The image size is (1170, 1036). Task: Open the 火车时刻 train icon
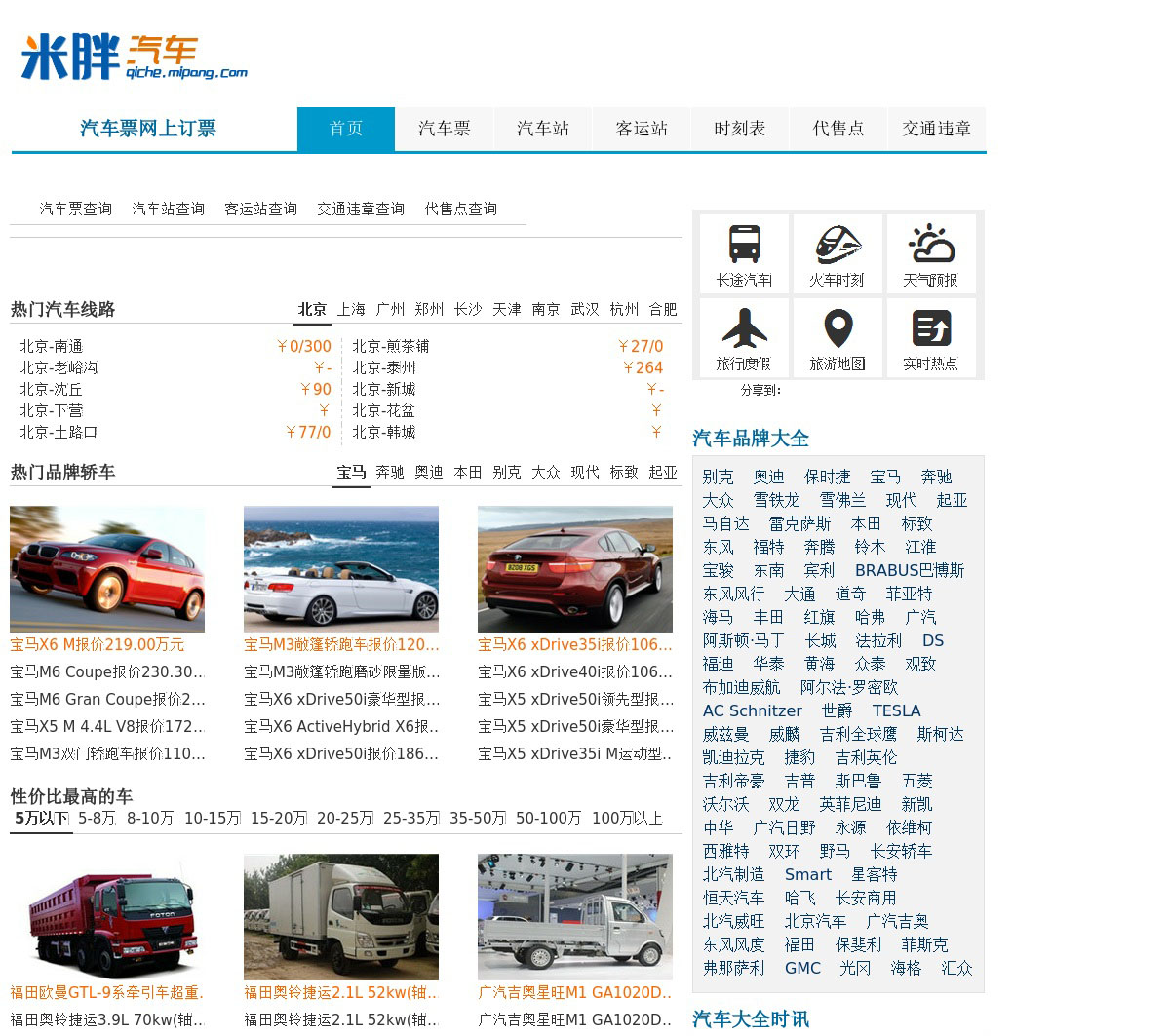(837, 253)
